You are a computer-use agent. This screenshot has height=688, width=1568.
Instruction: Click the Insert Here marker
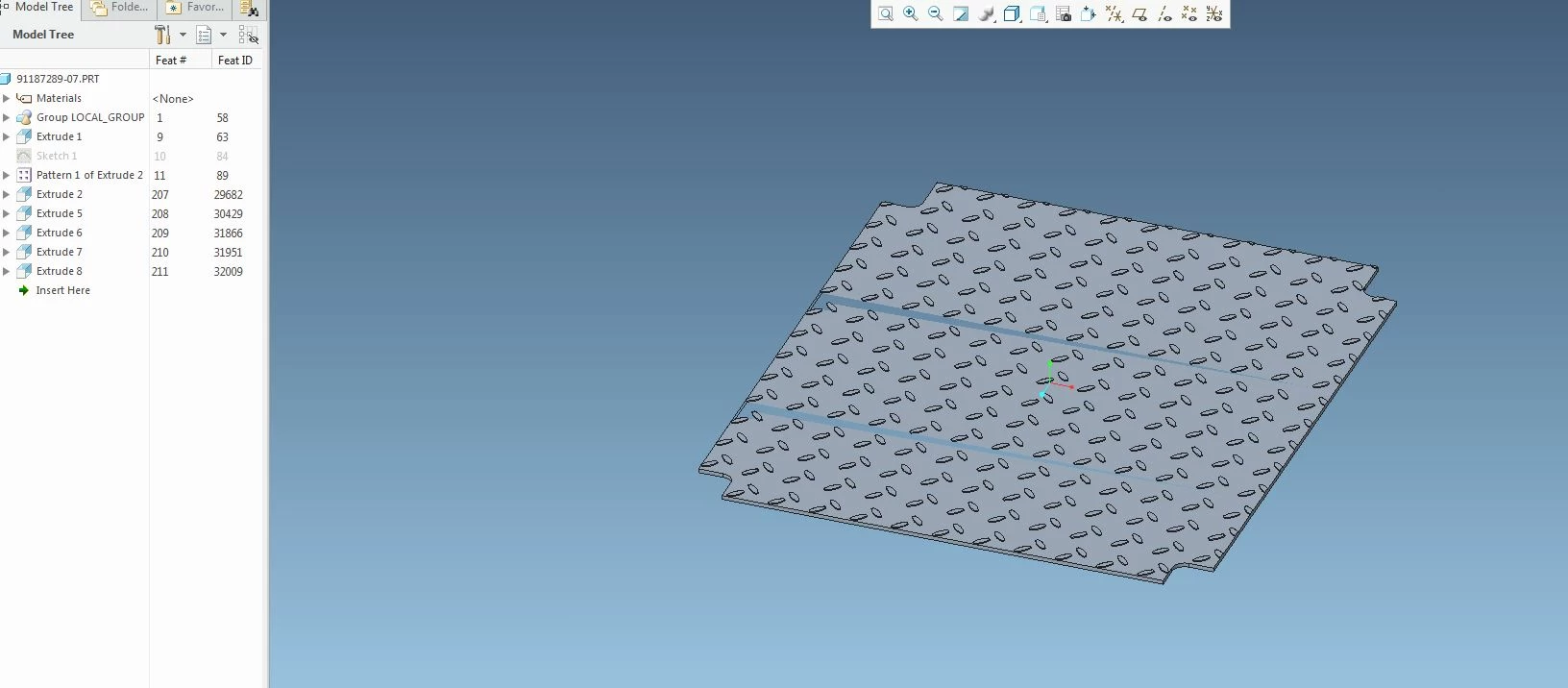62,290
